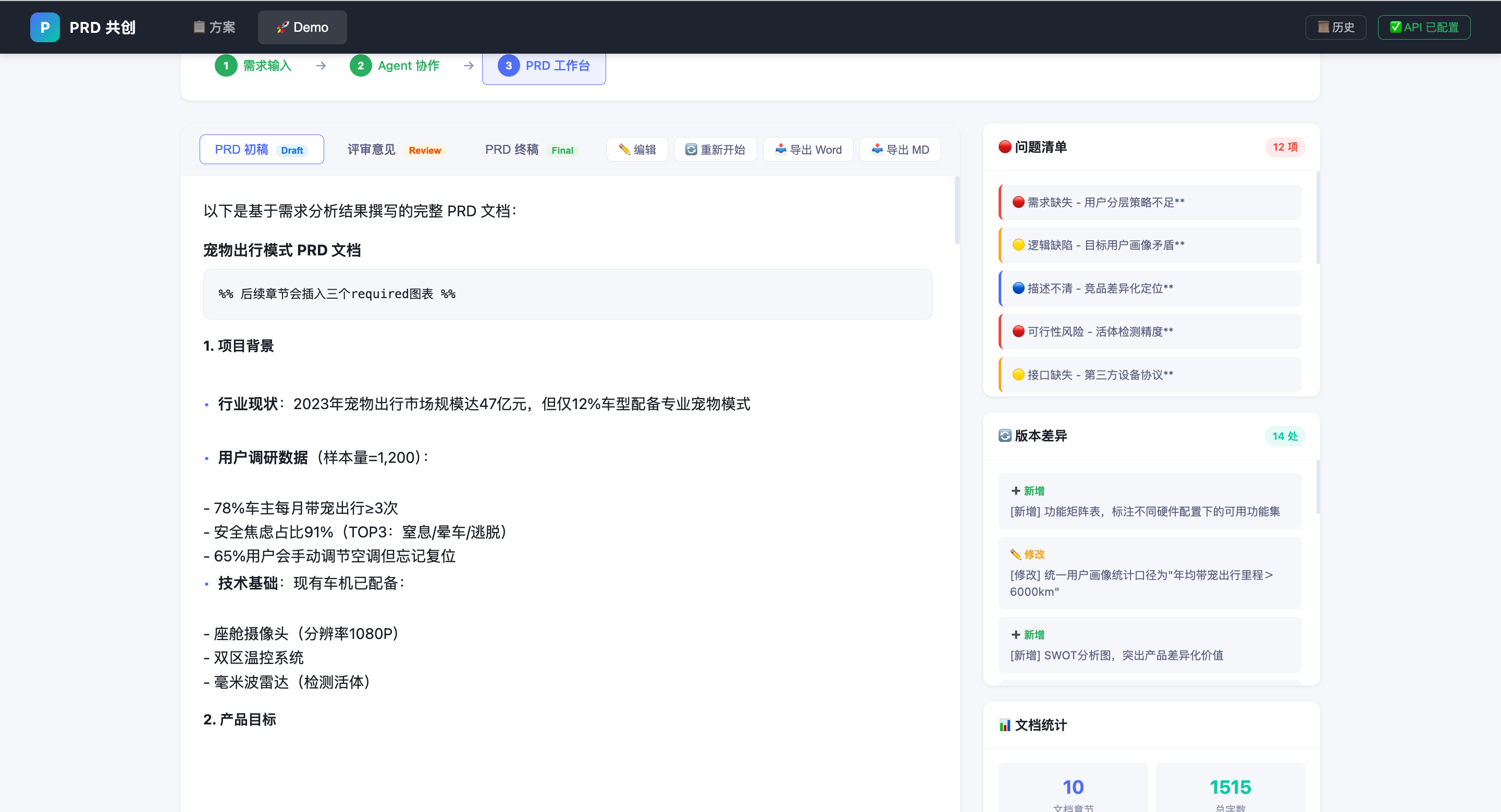The height and width of the screenshot is (812, 1501).
Task: Click the plus icon on 功能矩阵表 entry
Action: [1016, 491]
